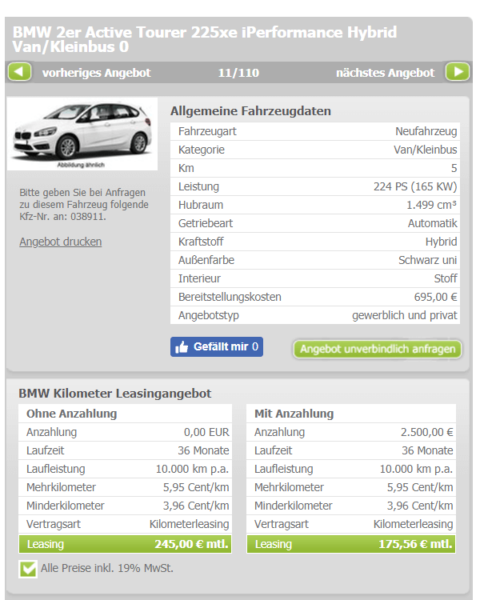Click the Allgemeine Fahrzeugdaten heading

coord(251,111)
